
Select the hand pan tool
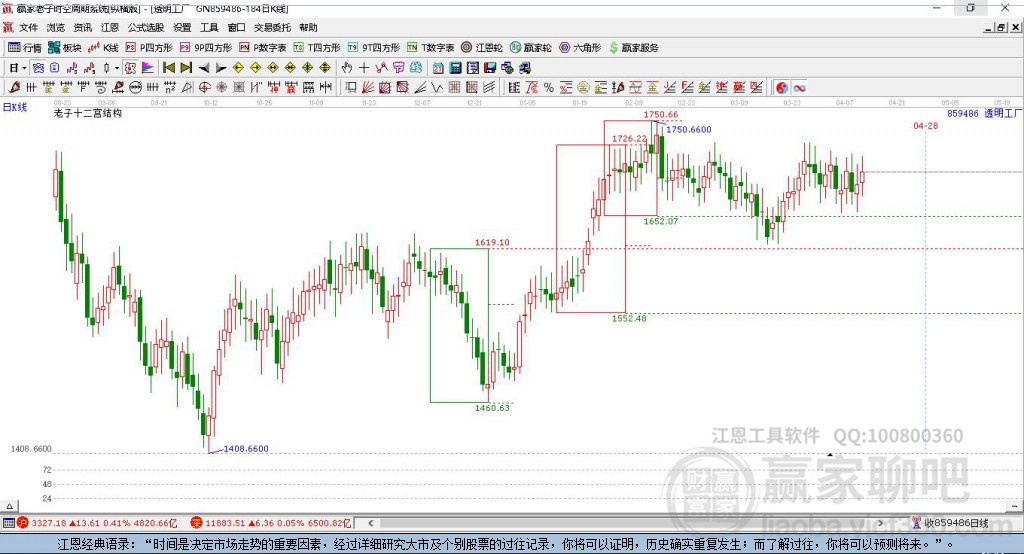[x=347, y=68]
